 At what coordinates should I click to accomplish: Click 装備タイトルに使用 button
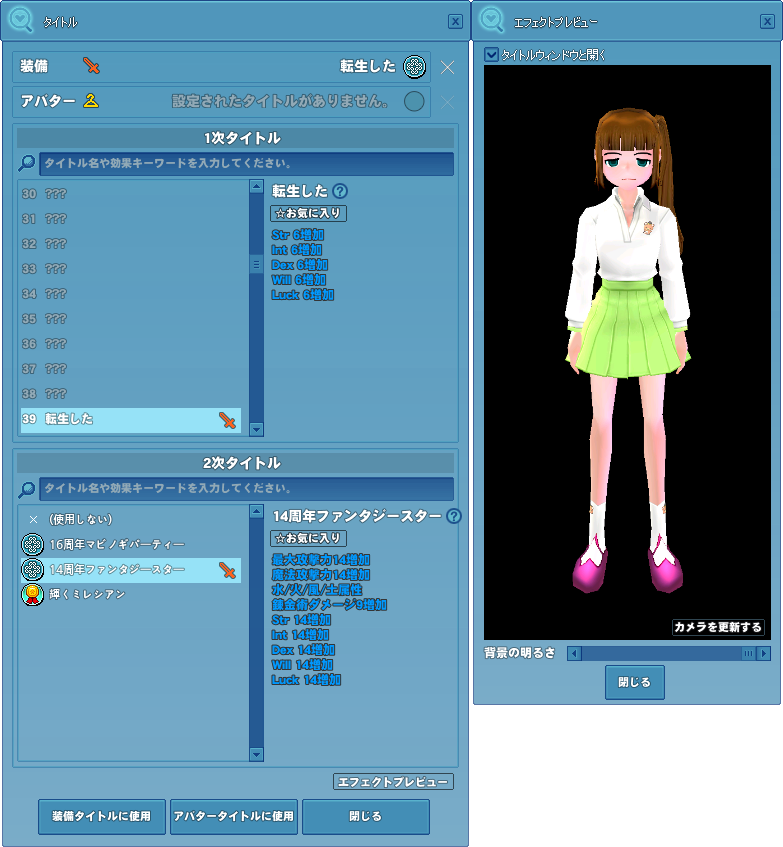point(102,816)
